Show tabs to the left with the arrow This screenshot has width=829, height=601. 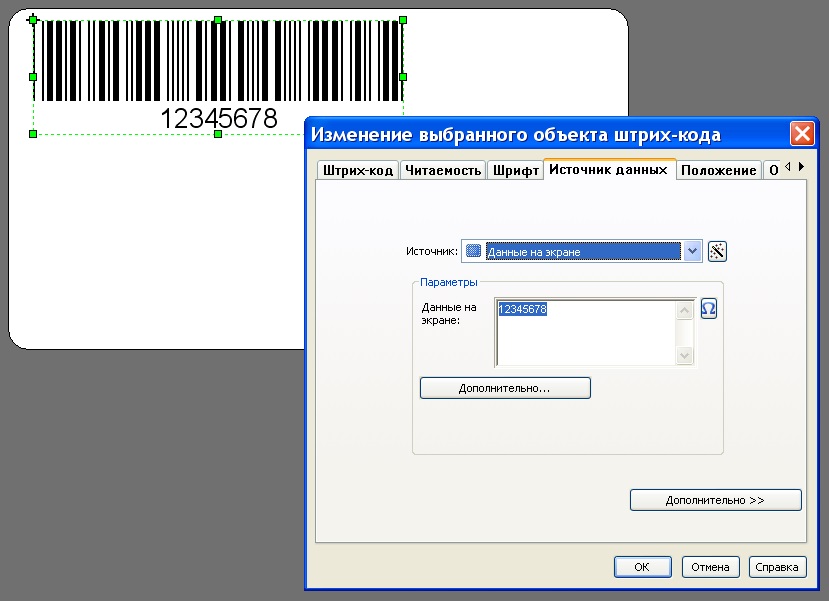pos(788,167)
